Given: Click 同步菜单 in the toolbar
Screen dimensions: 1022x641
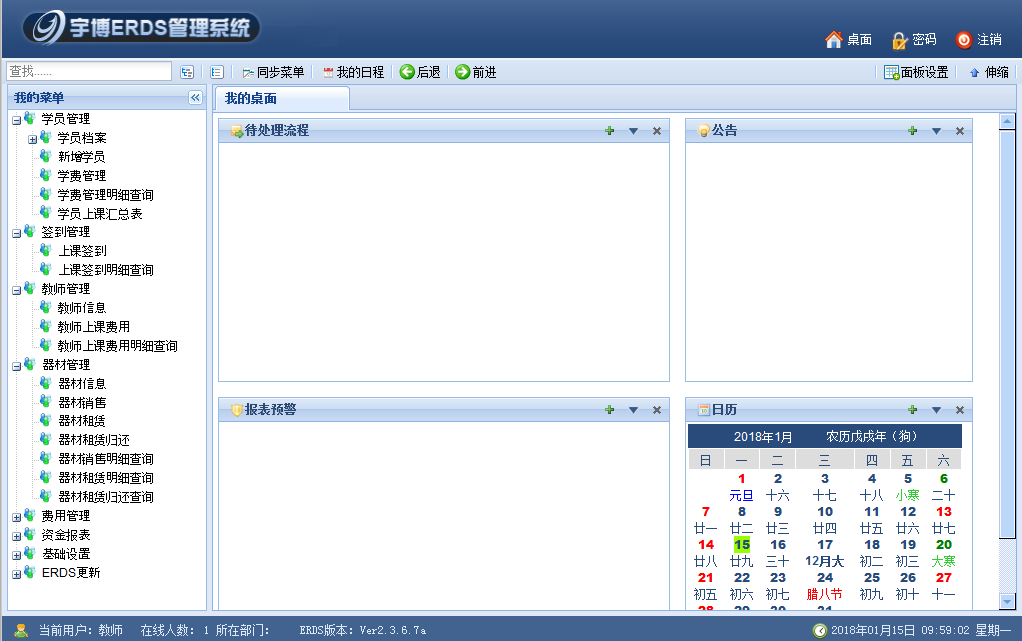Looking at the screenshot, I should (x=273, y=72).
